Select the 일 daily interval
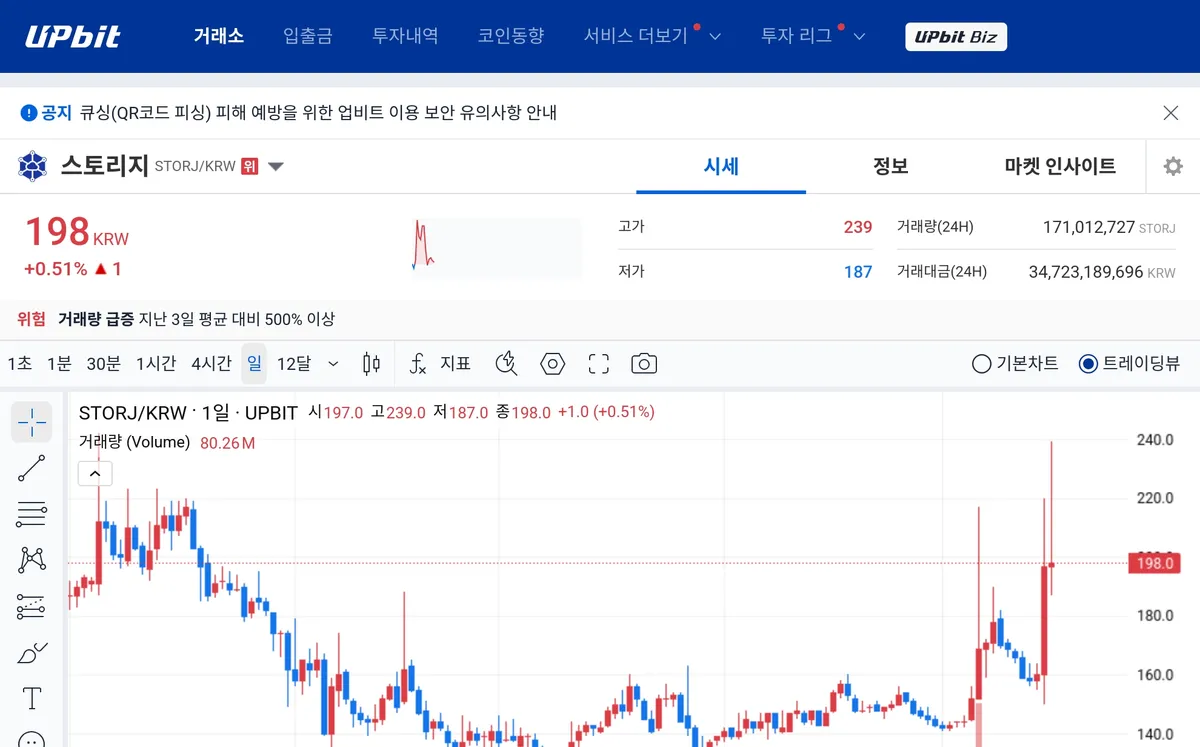Viewport: 1200px width, 747px height. 254,364
